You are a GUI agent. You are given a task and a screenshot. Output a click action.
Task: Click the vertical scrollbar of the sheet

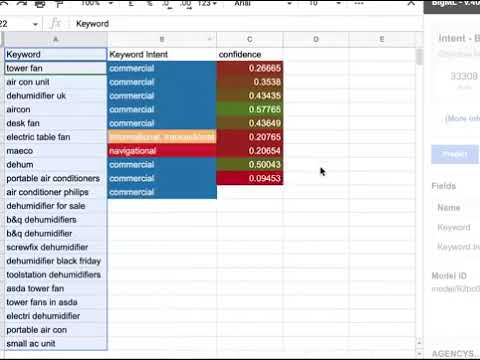(419, 57)
